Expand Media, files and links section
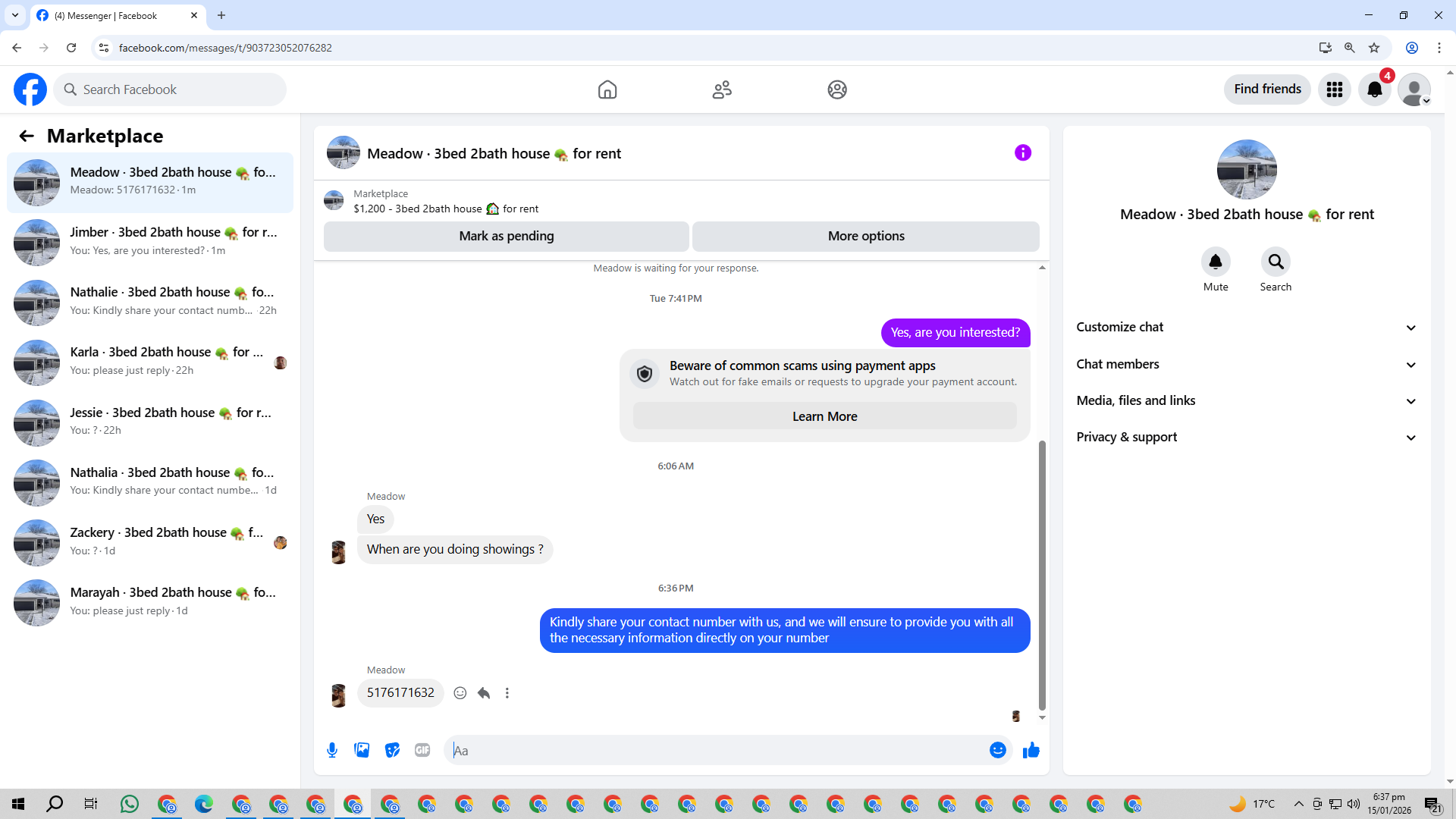This screenshot has width=1456, height=819. coord(1246,400)
